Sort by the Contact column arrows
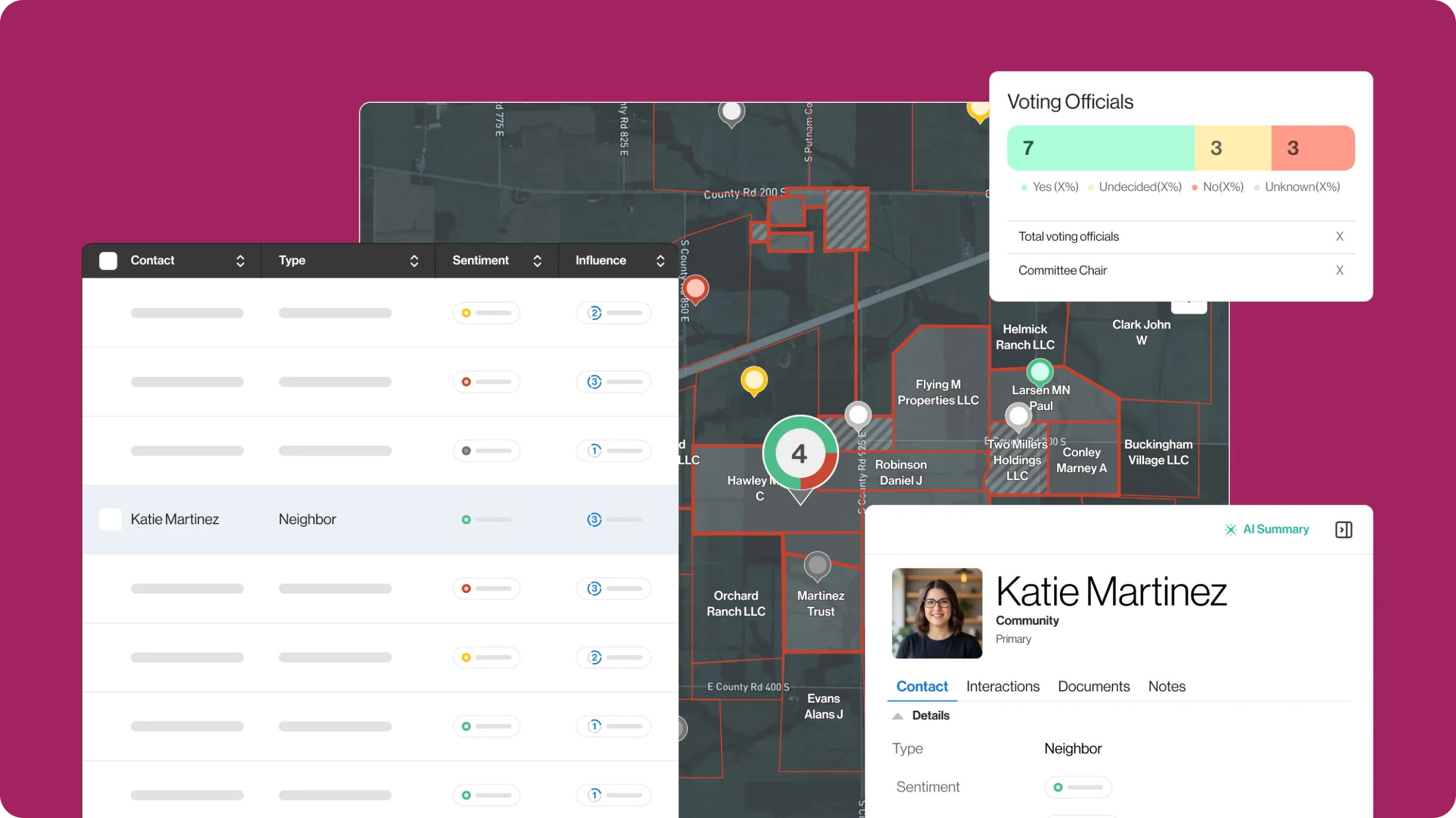 coord(240,261)
